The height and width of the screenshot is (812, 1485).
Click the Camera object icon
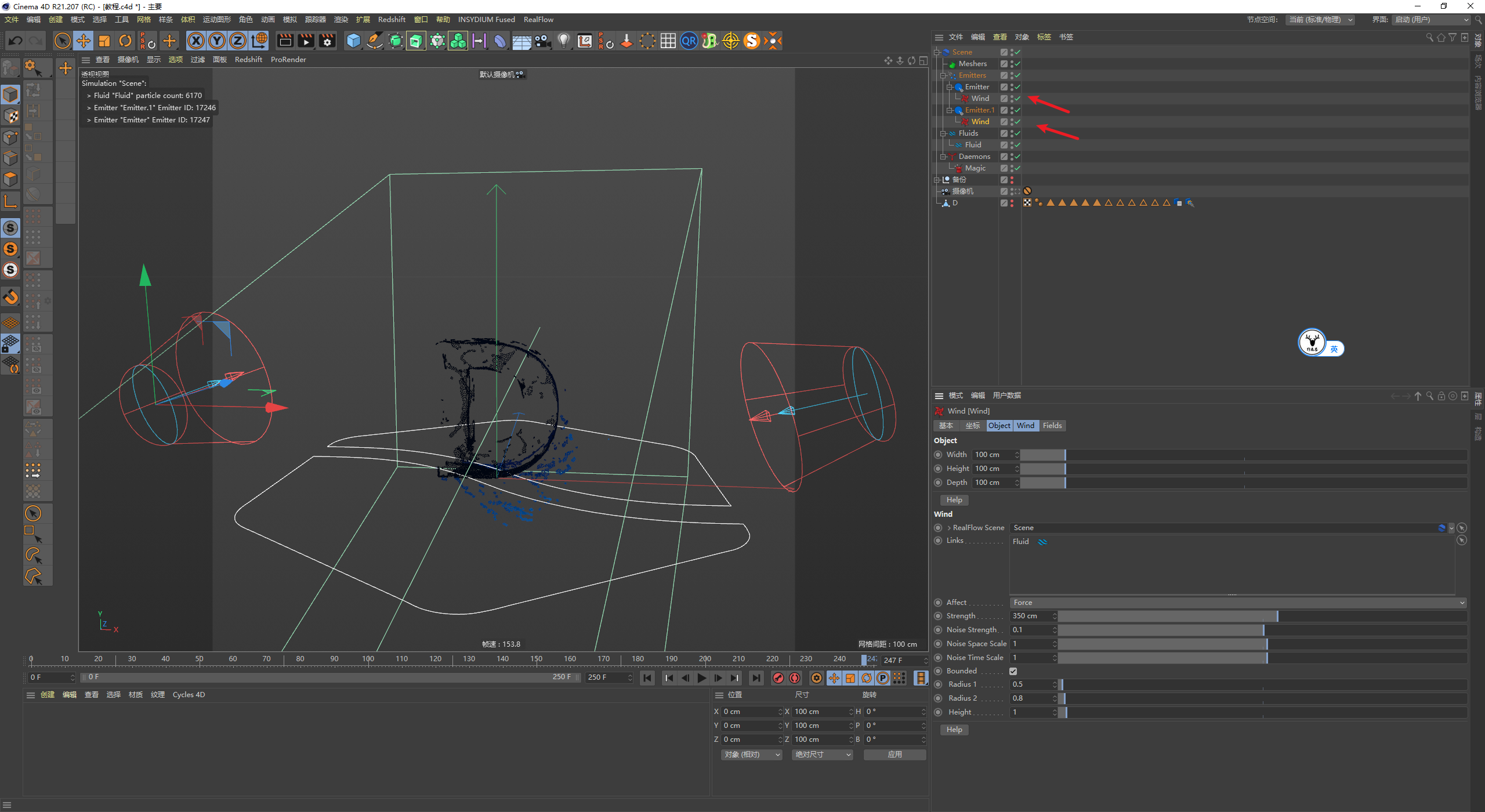pyautogui.click(x=543, y=41)
